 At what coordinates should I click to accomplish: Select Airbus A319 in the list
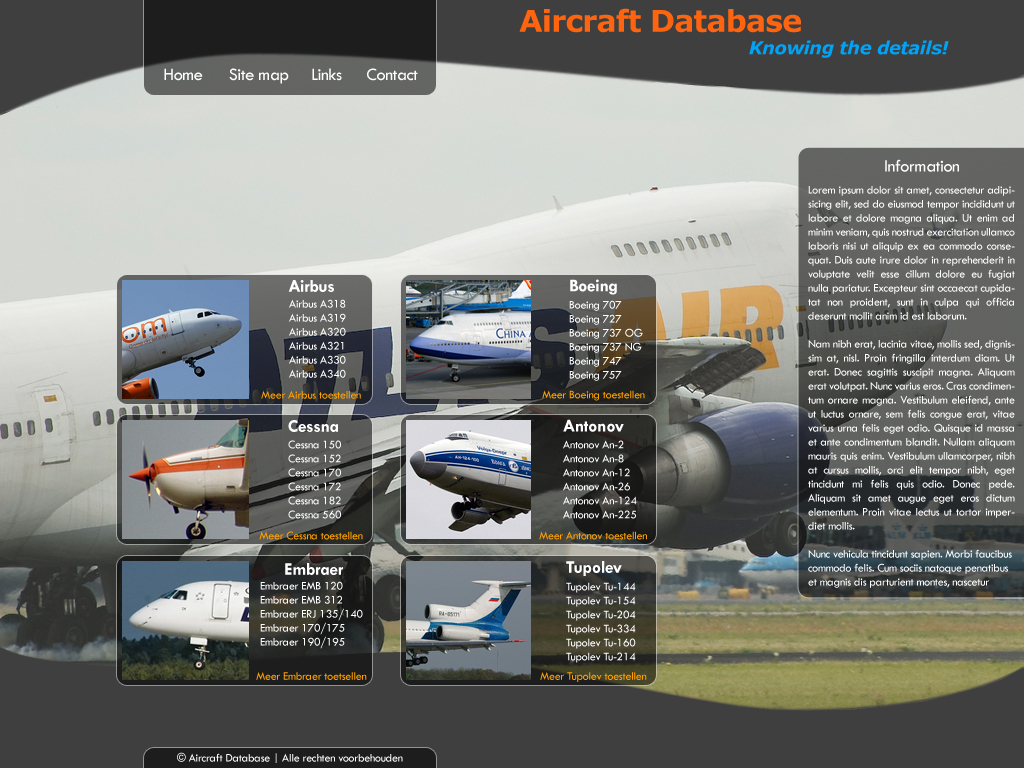pos(317,318)
